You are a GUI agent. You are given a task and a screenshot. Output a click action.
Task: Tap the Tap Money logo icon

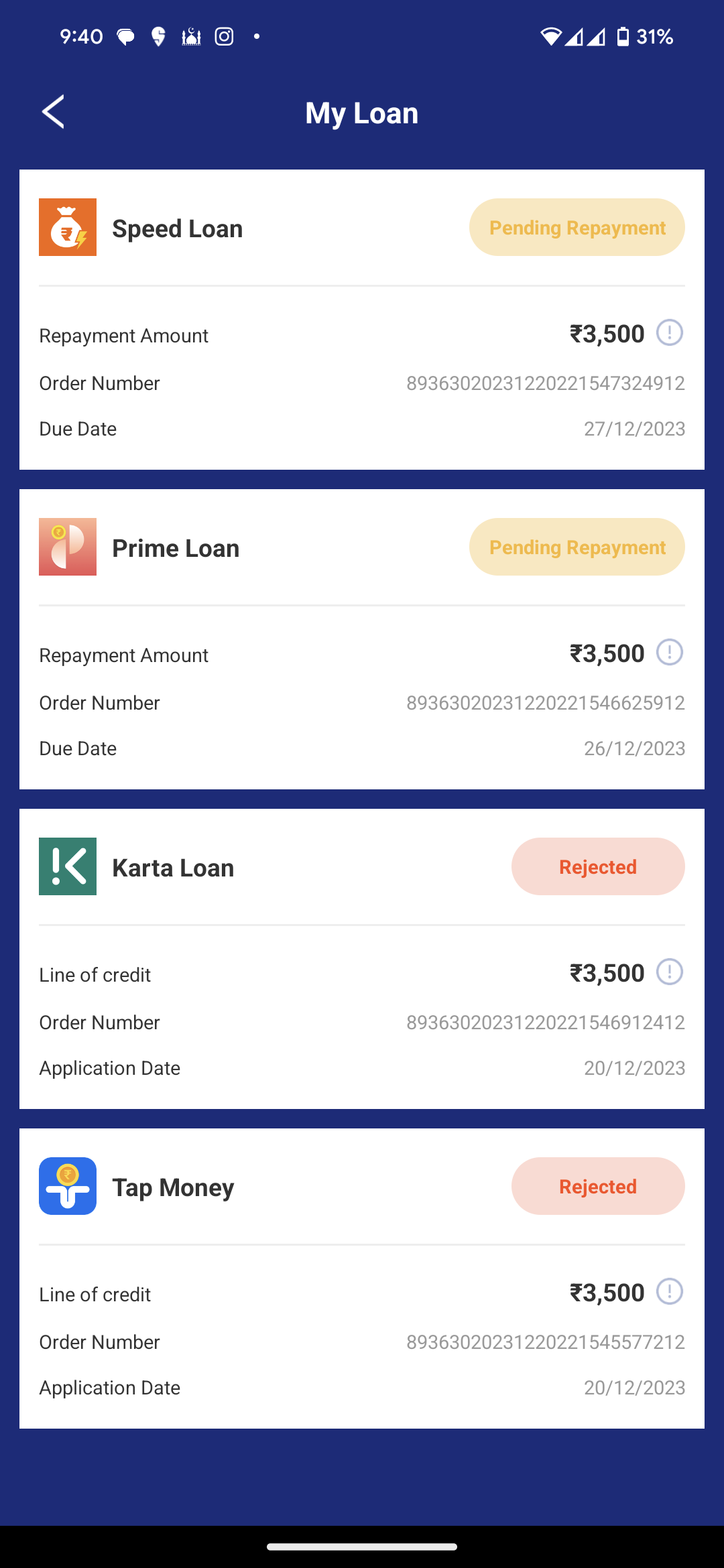coord(68,1186)
